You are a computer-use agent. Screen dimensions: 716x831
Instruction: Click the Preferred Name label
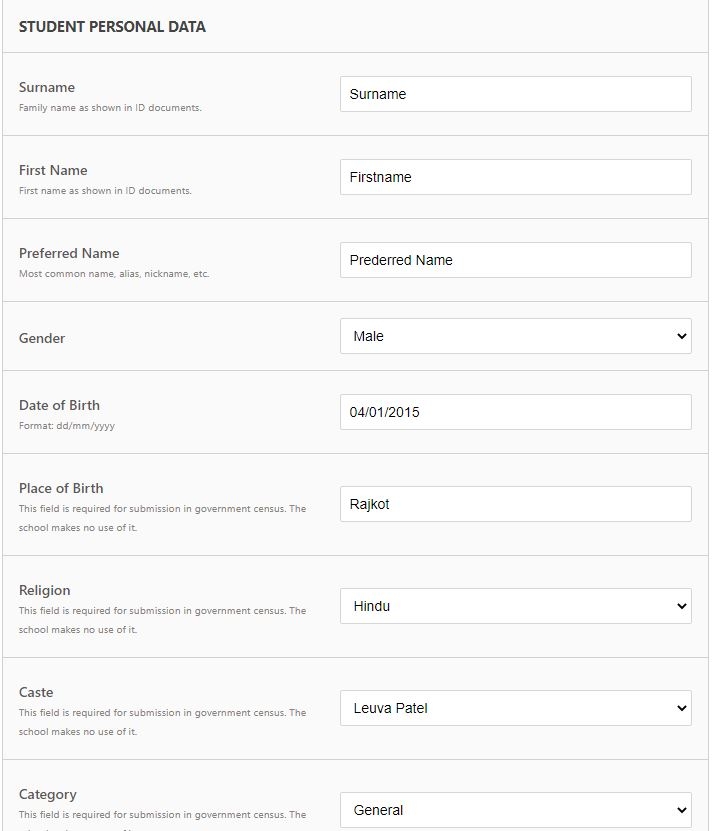(69, 253)
